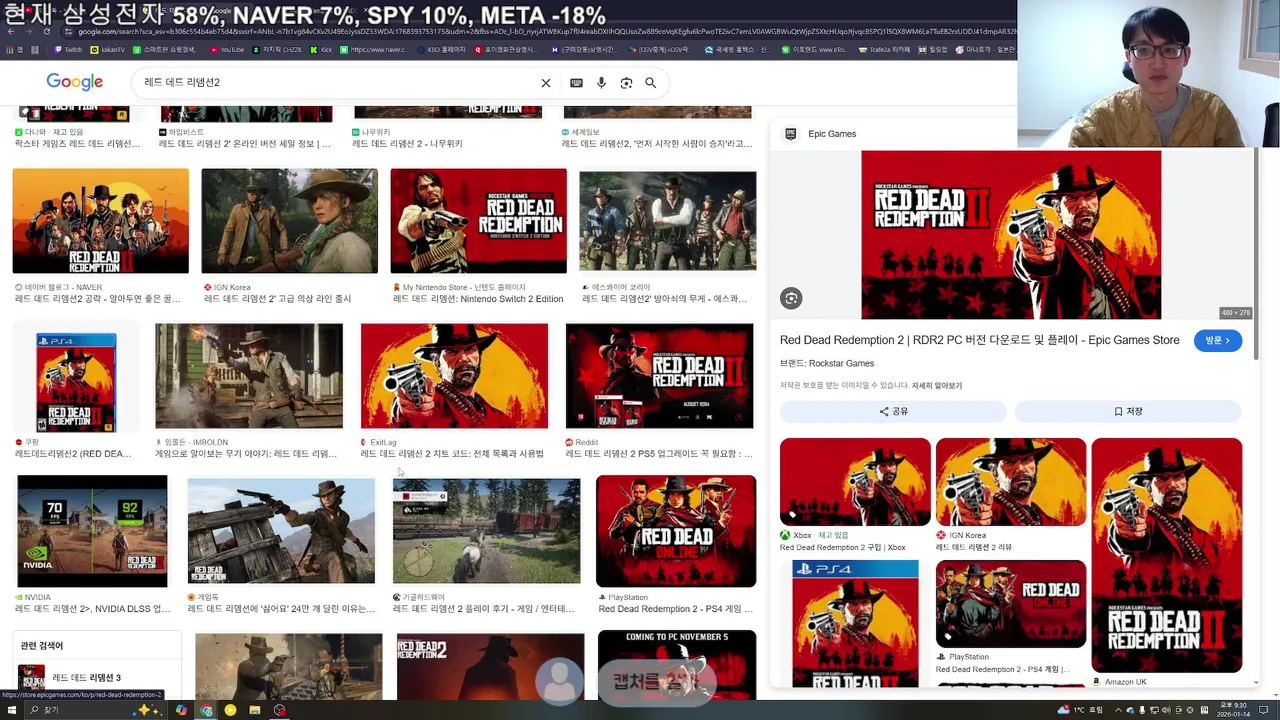Open the taskbar weather widget
Image resolution: width=1280 pixels, height=720 pixels.
[1078, 710]
